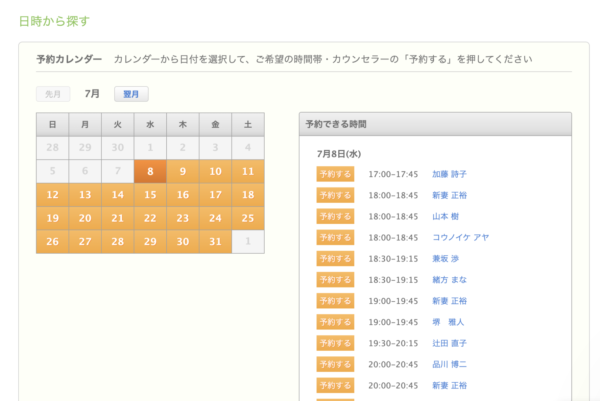Select the 23rd on the calendar

pos(183,218)
